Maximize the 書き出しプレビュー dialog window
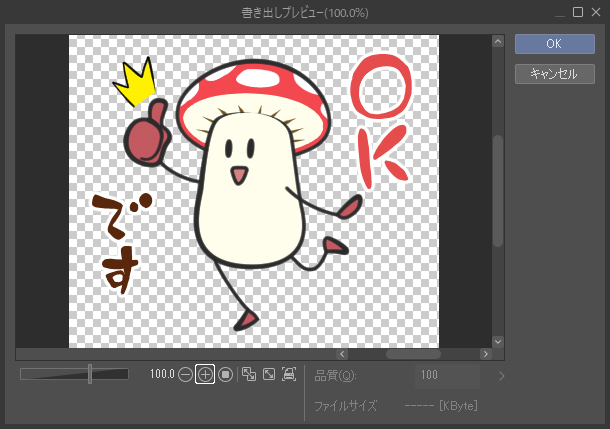 pyautogui.click(x=578, y=12)
